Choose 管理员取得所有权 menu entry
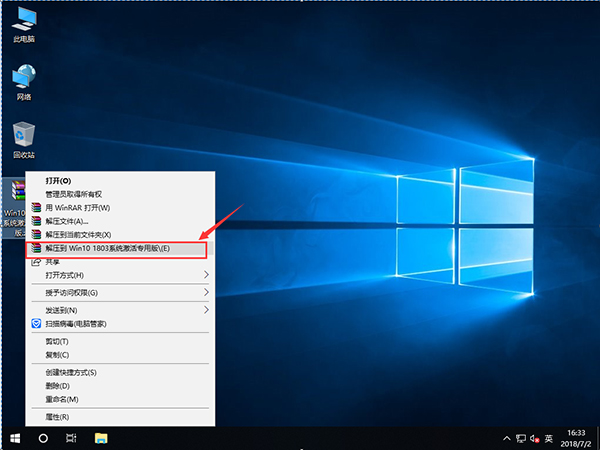The height and width of the screenshot is (450, 600). [x=120, y=194]
